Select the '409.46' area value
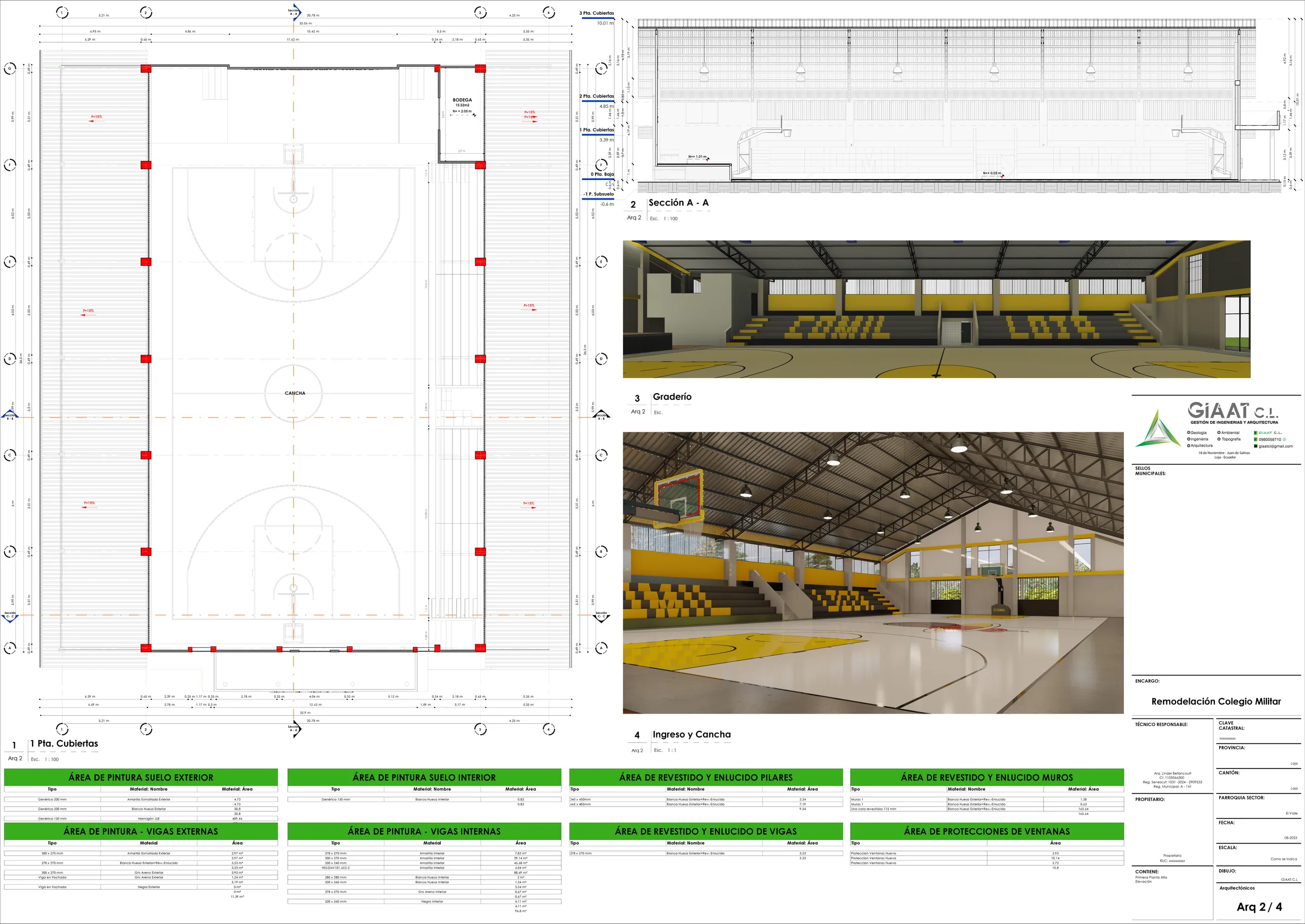The height and width of the screenshot is (924, 1305). pyautogui.click(x=237, y=818)
